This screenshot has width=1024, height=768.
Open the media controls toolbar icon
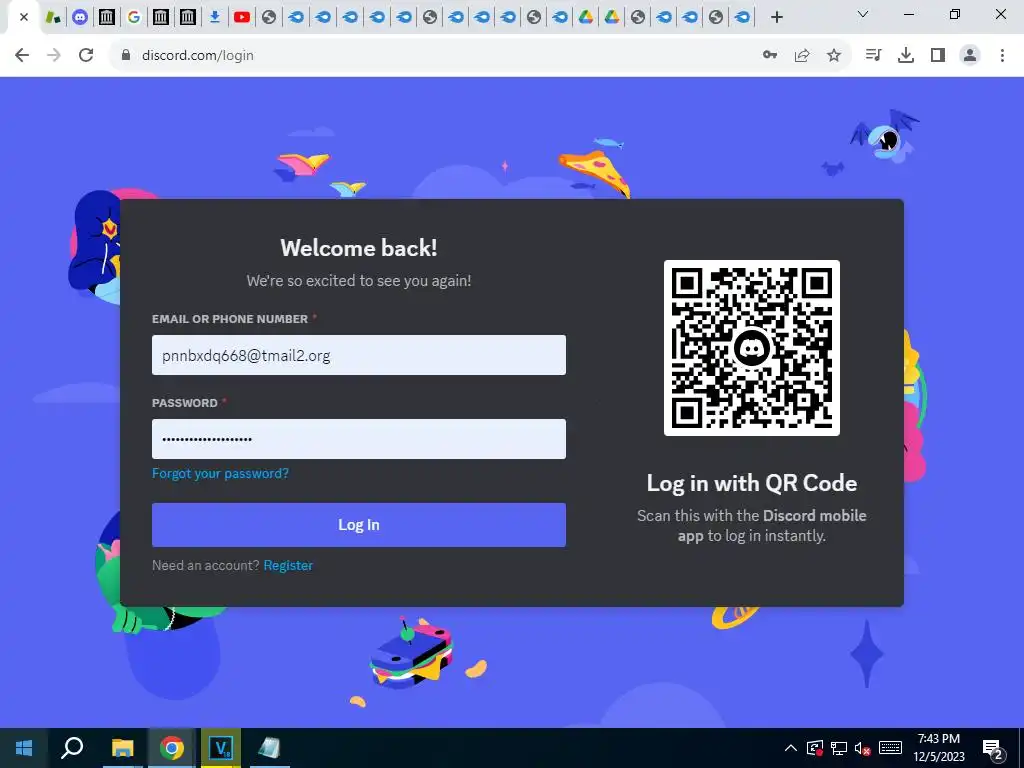[x=873, y=55]
